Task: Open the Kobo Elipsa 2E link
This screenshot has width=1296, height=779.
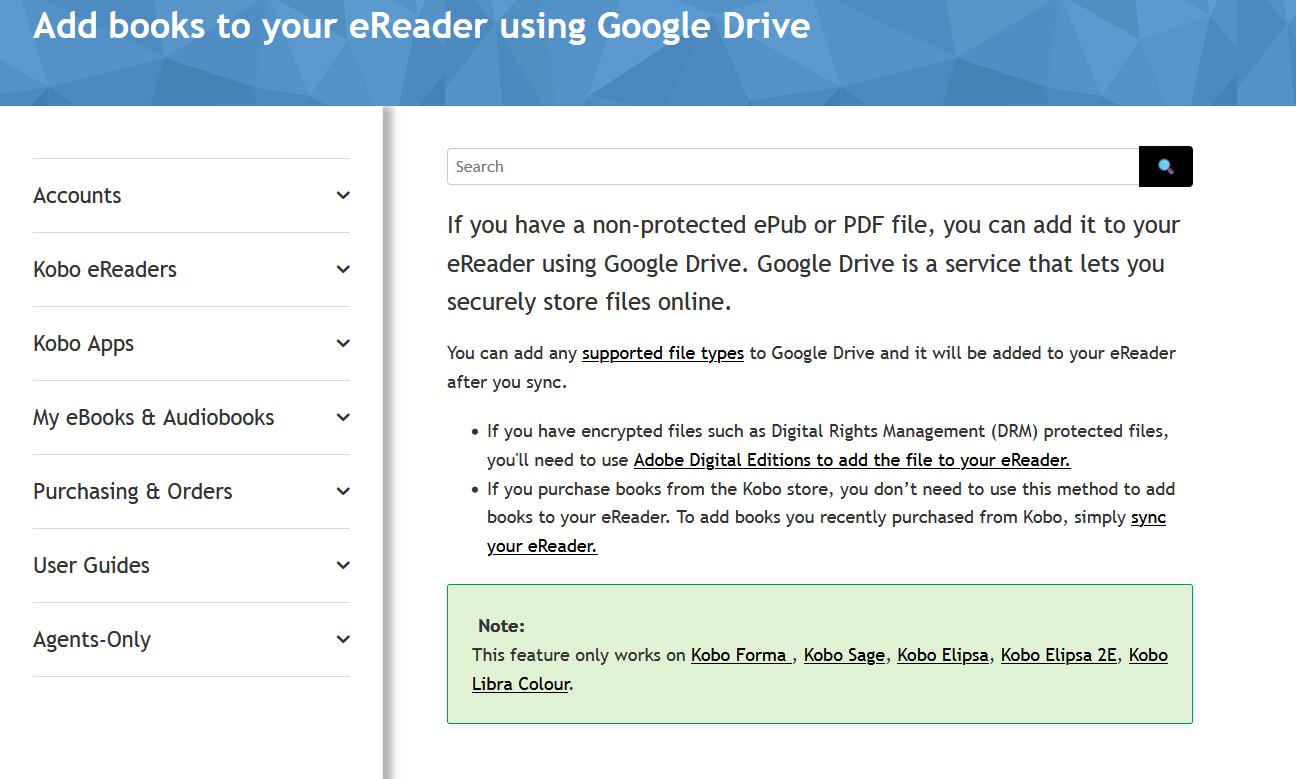Action: coord(1058,655)
